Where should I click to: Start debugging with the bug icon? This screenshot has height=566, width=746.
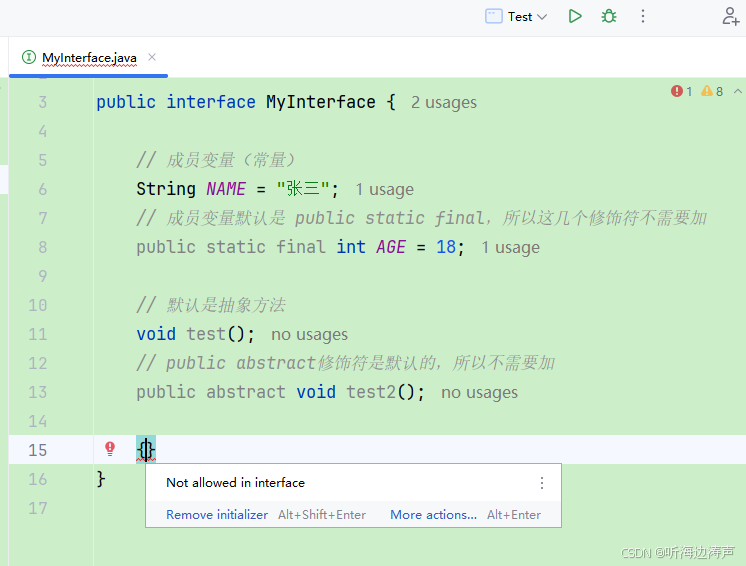[x=609, y=17]
